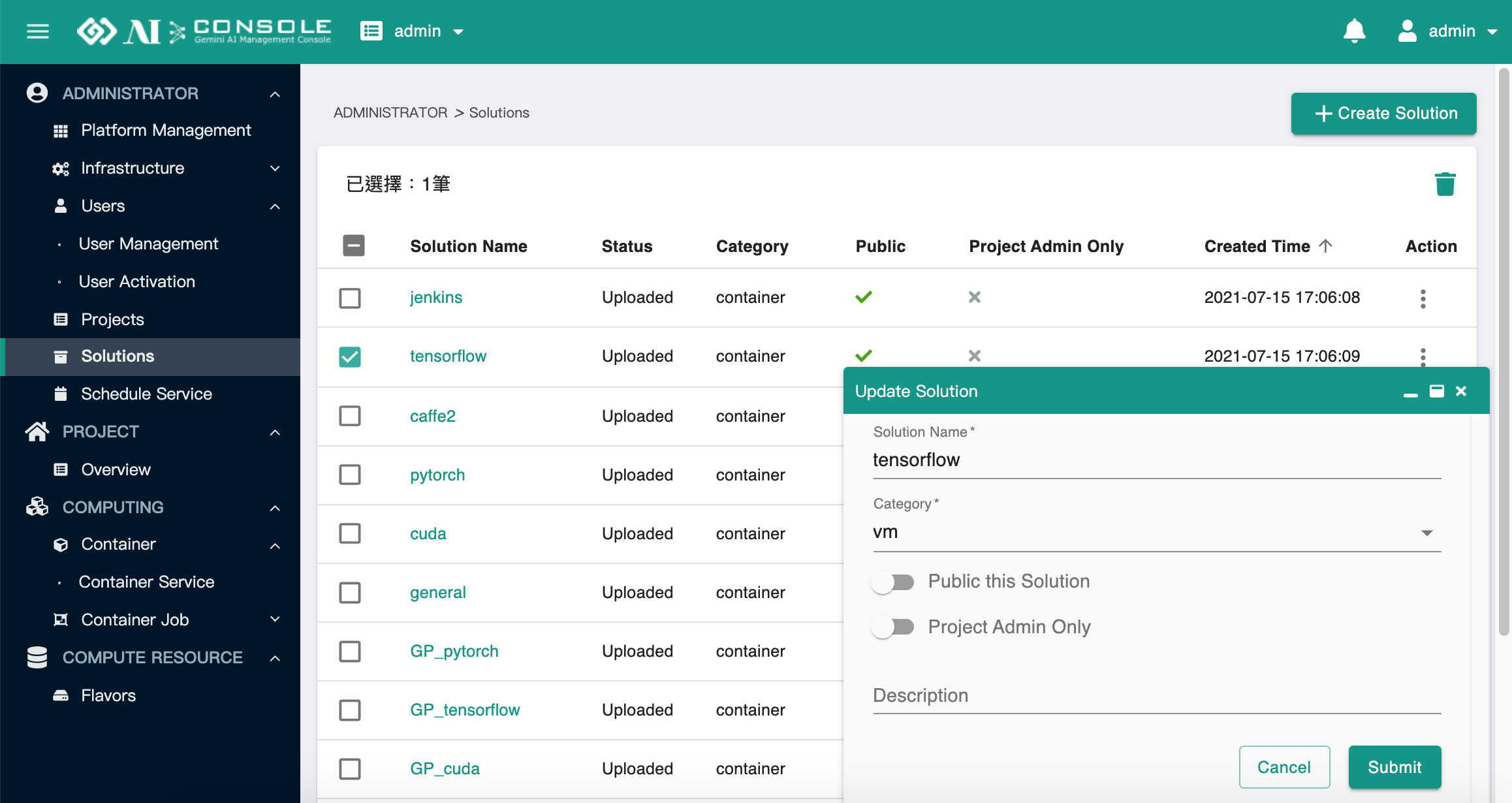Click the COMPUTE RESOURCE database icon

coord(37,657)
